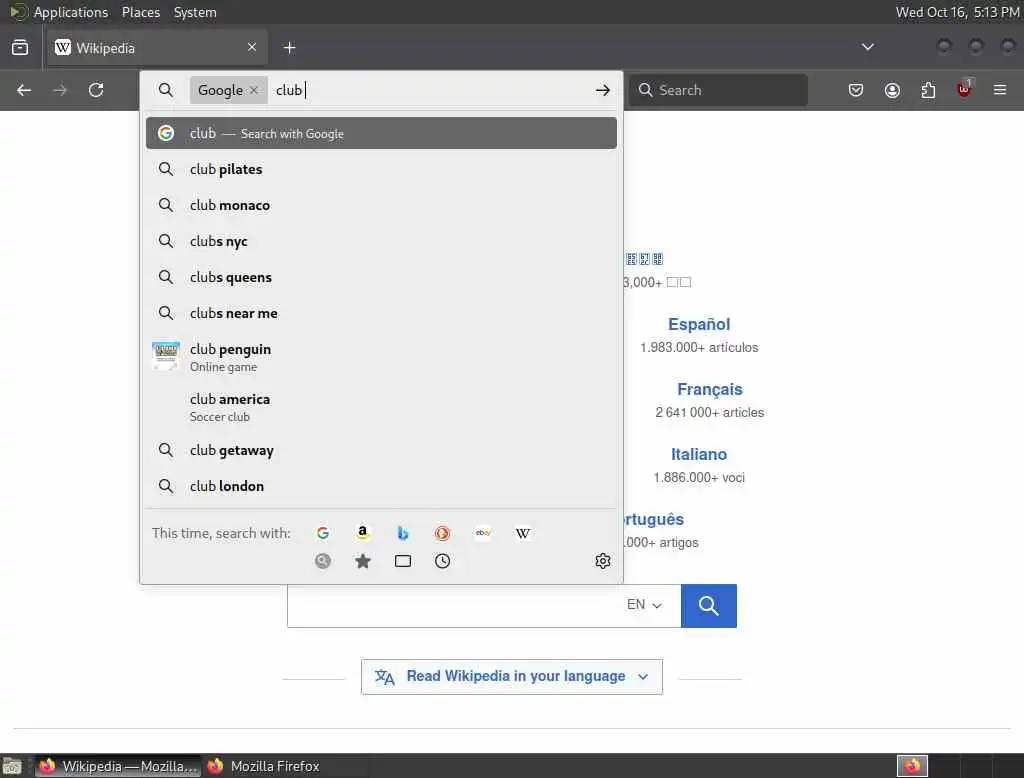
Task: Search this time with Google icon
Action: [323, 533]
